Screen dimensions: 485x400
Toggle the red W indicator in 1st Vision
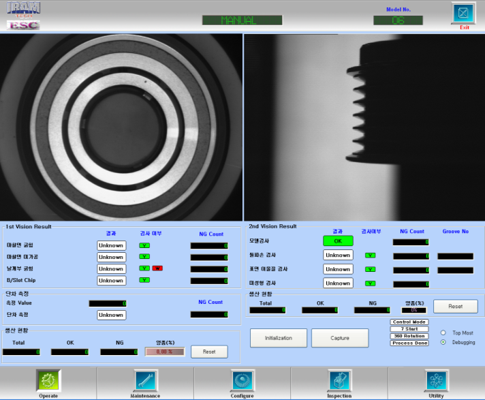[157, 268]
